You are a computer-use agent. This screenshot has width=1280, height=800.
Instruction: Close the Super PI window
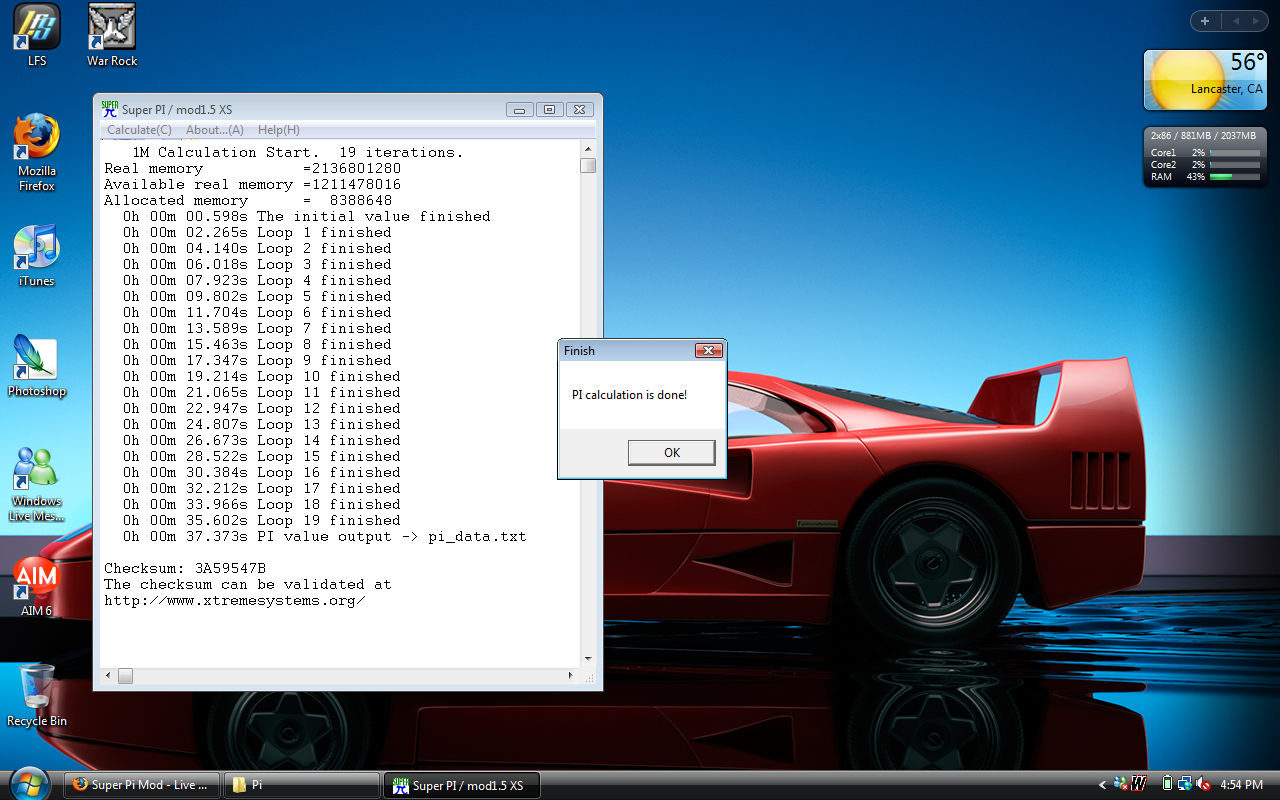[580, 110]
